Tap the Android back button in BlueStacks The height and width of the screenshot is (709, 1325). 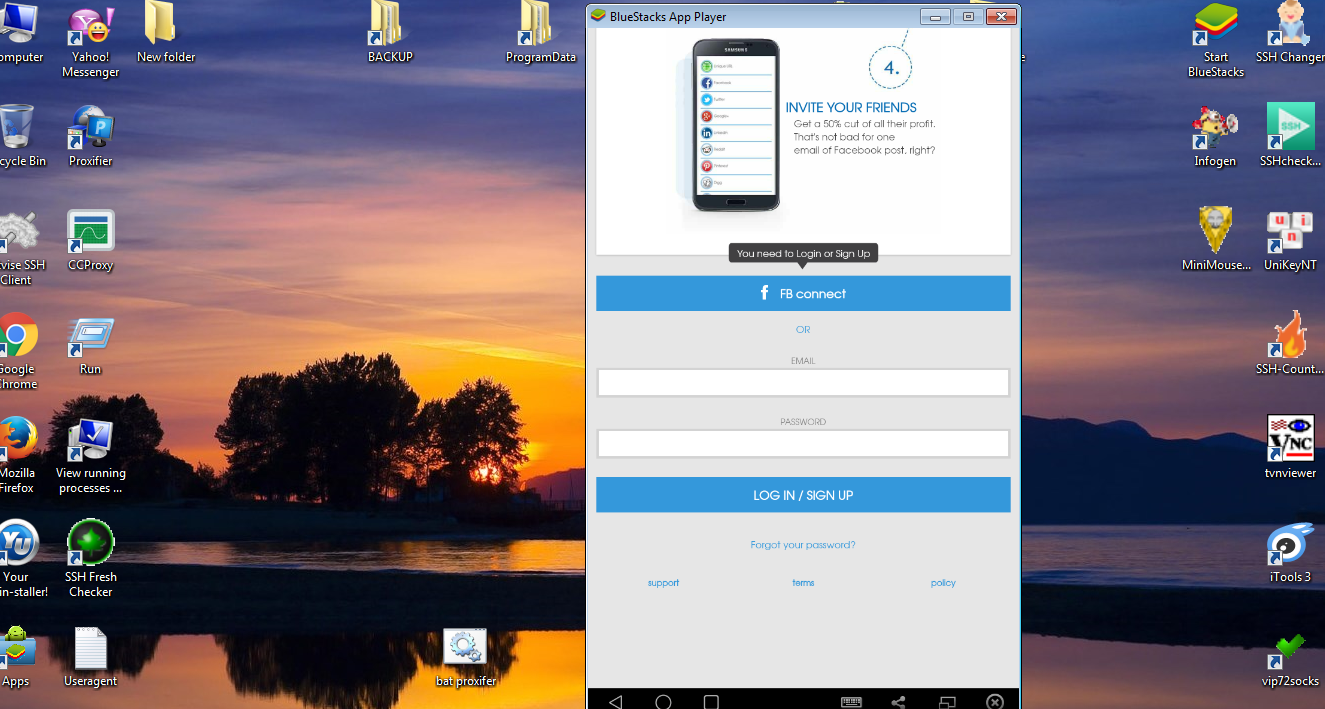click(615, 701)
